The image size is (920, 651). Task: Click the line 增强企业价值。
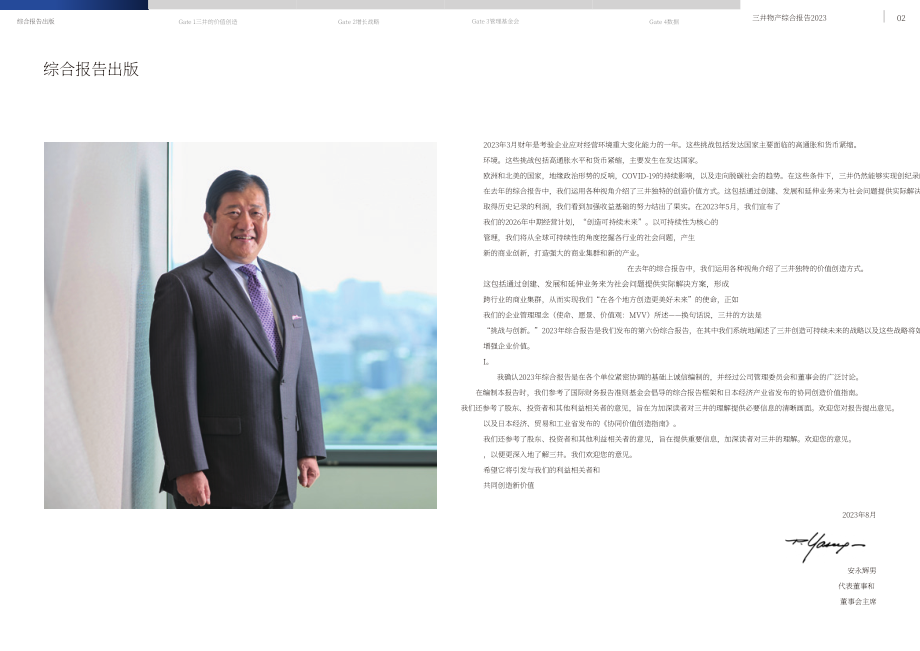(508, 346)
